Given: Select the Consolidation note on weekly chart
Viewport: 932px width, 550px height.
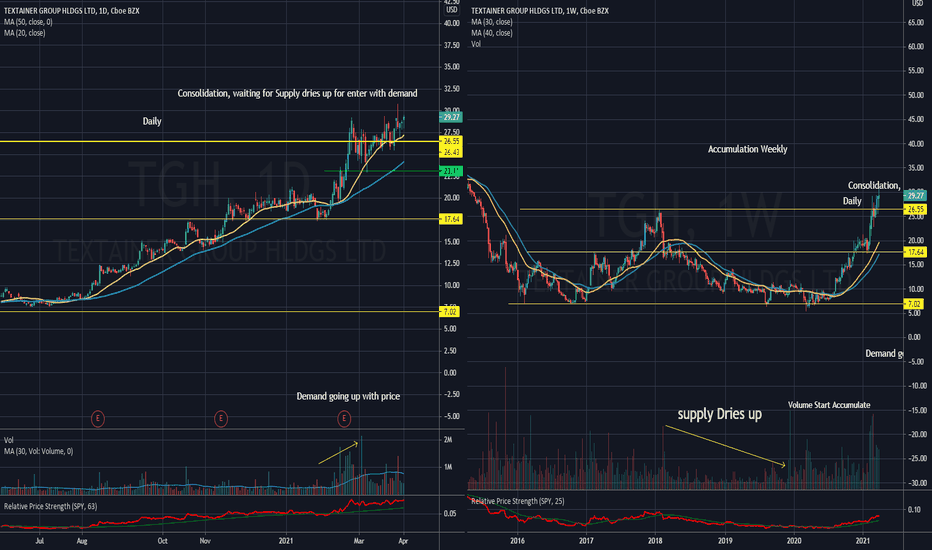Looking at the screenshot, I should (x=874, y=186).
